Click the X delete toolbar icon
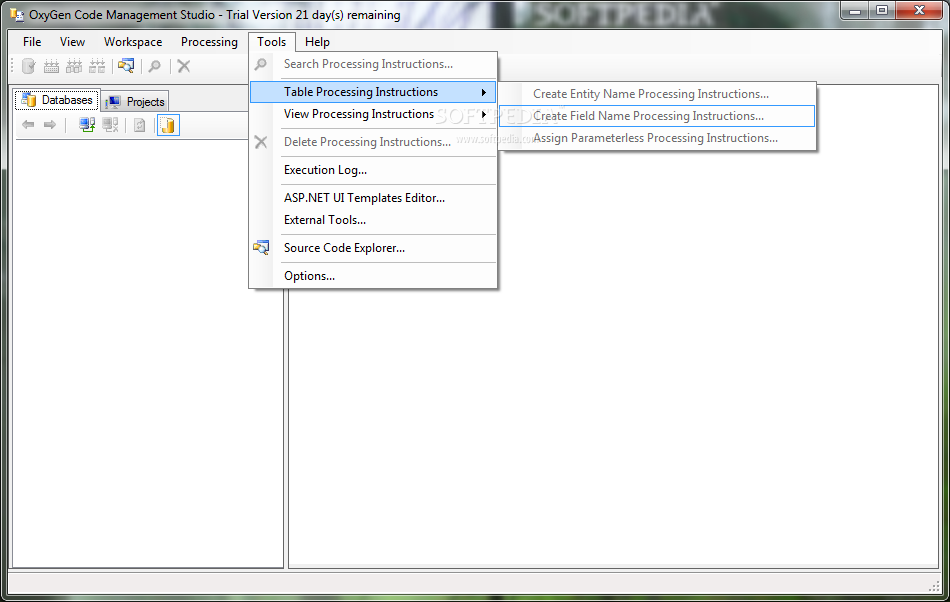 pos(184,66)
